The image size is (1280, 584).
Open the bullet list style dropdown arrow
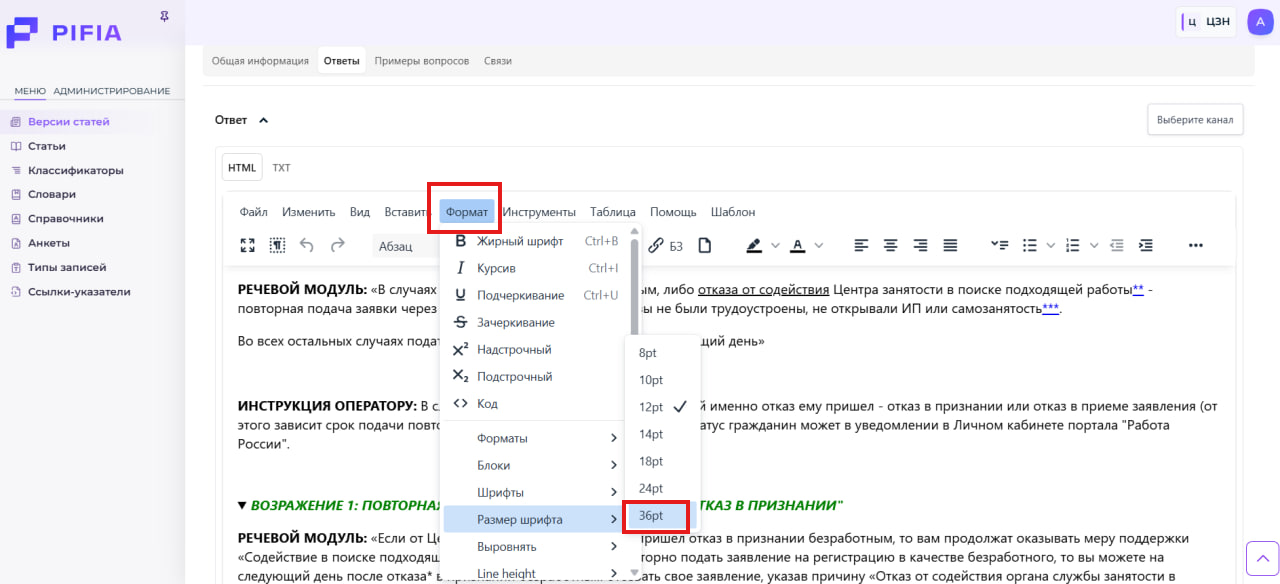(x=1050, y=245)
